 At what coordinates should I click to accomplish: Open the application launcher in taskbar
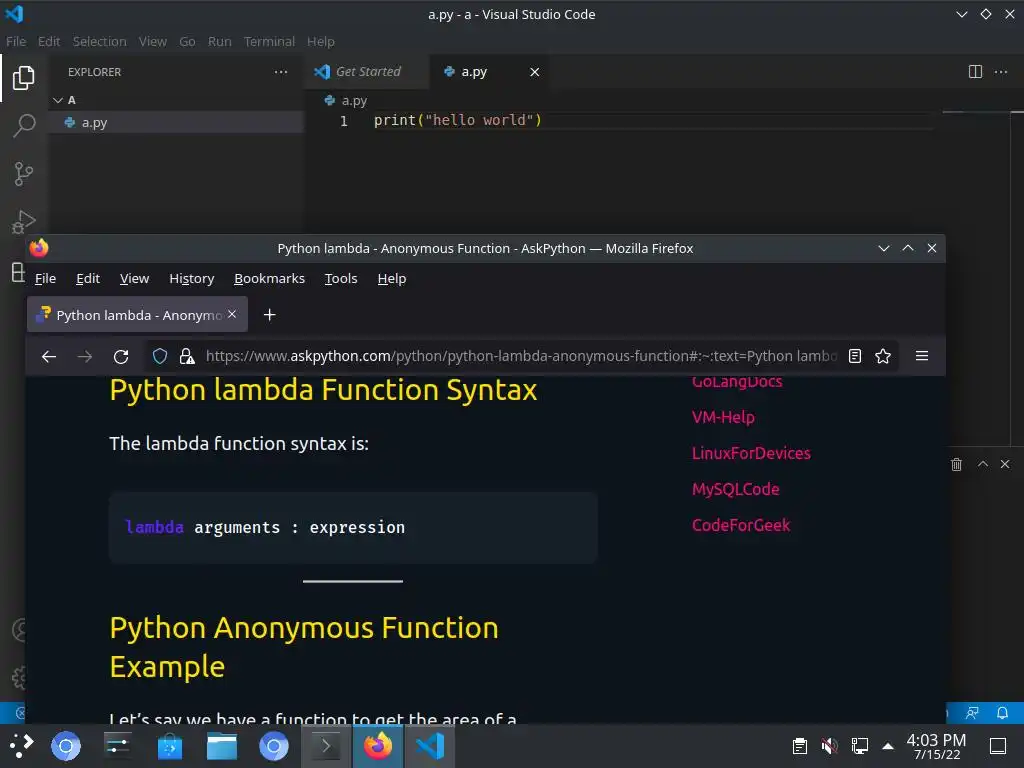click(21, 746)
